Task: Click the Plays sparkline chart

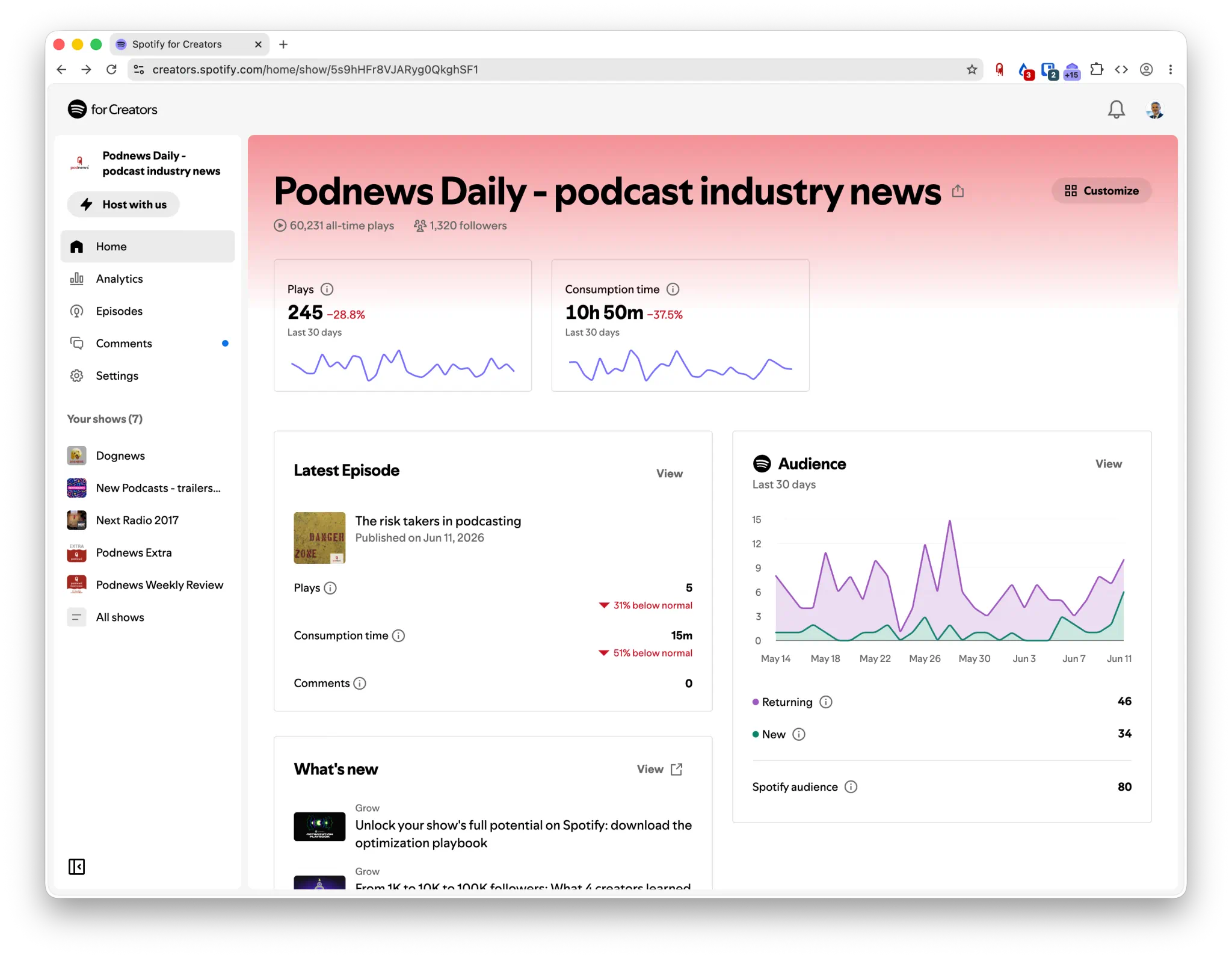Action: coord(402,365)
